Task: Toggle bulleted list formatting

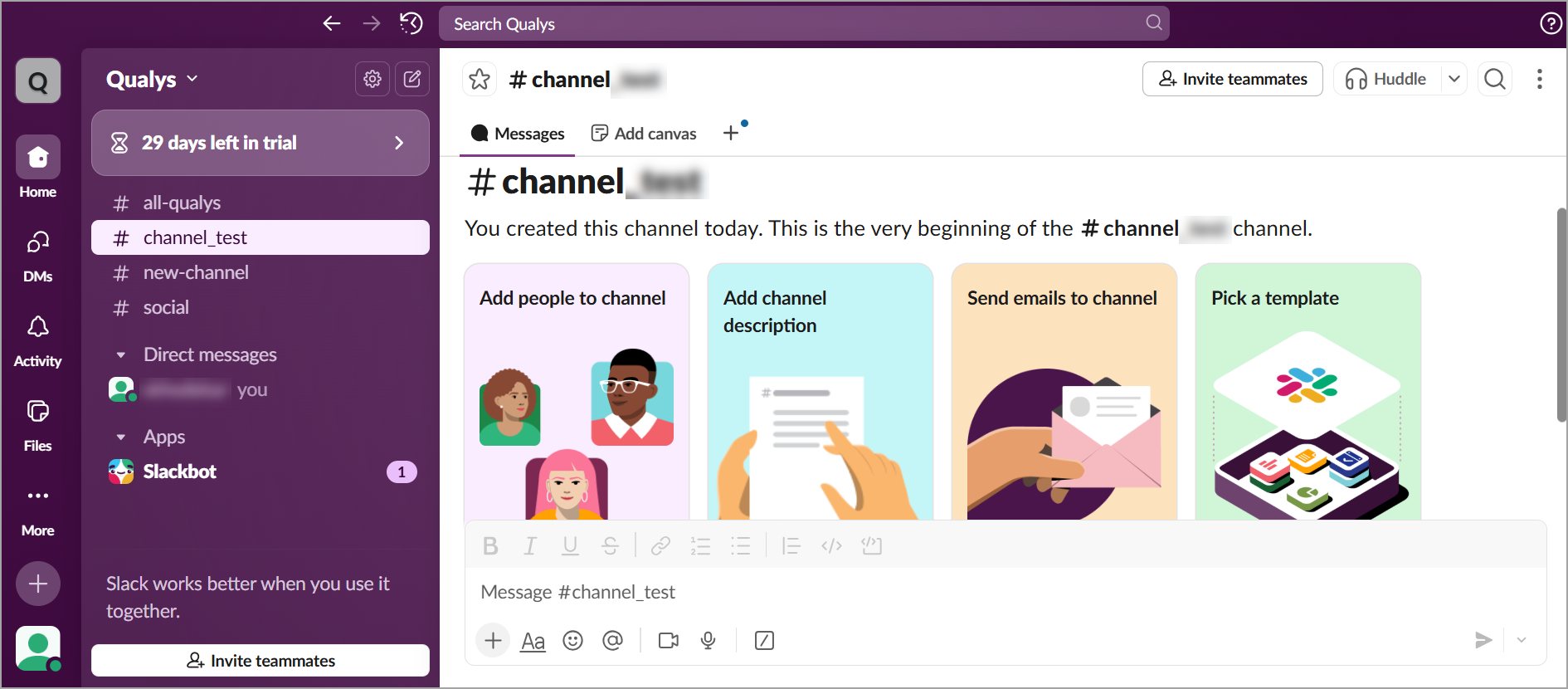Action: coord(740,545)
